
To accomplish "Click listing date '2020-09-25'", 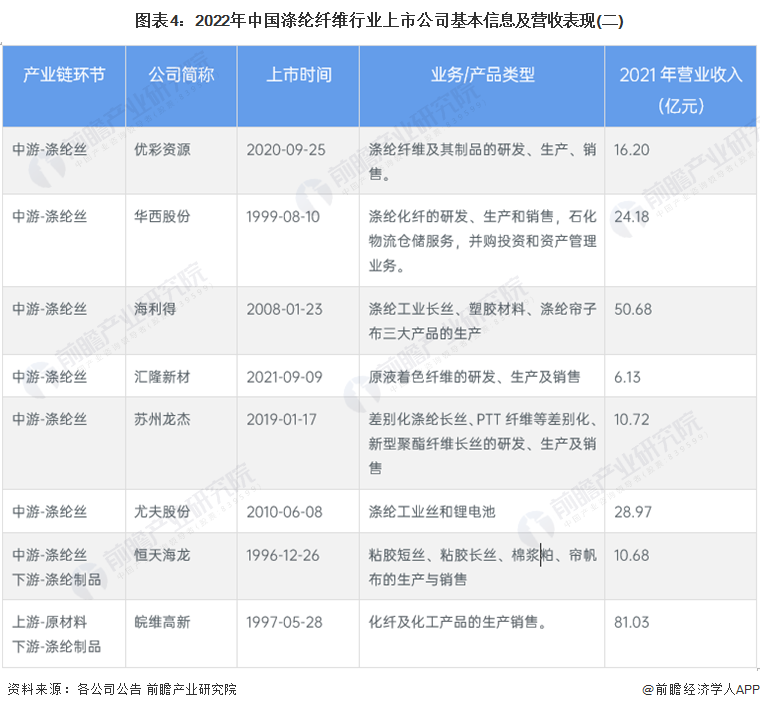I will (x=285, y=150).
